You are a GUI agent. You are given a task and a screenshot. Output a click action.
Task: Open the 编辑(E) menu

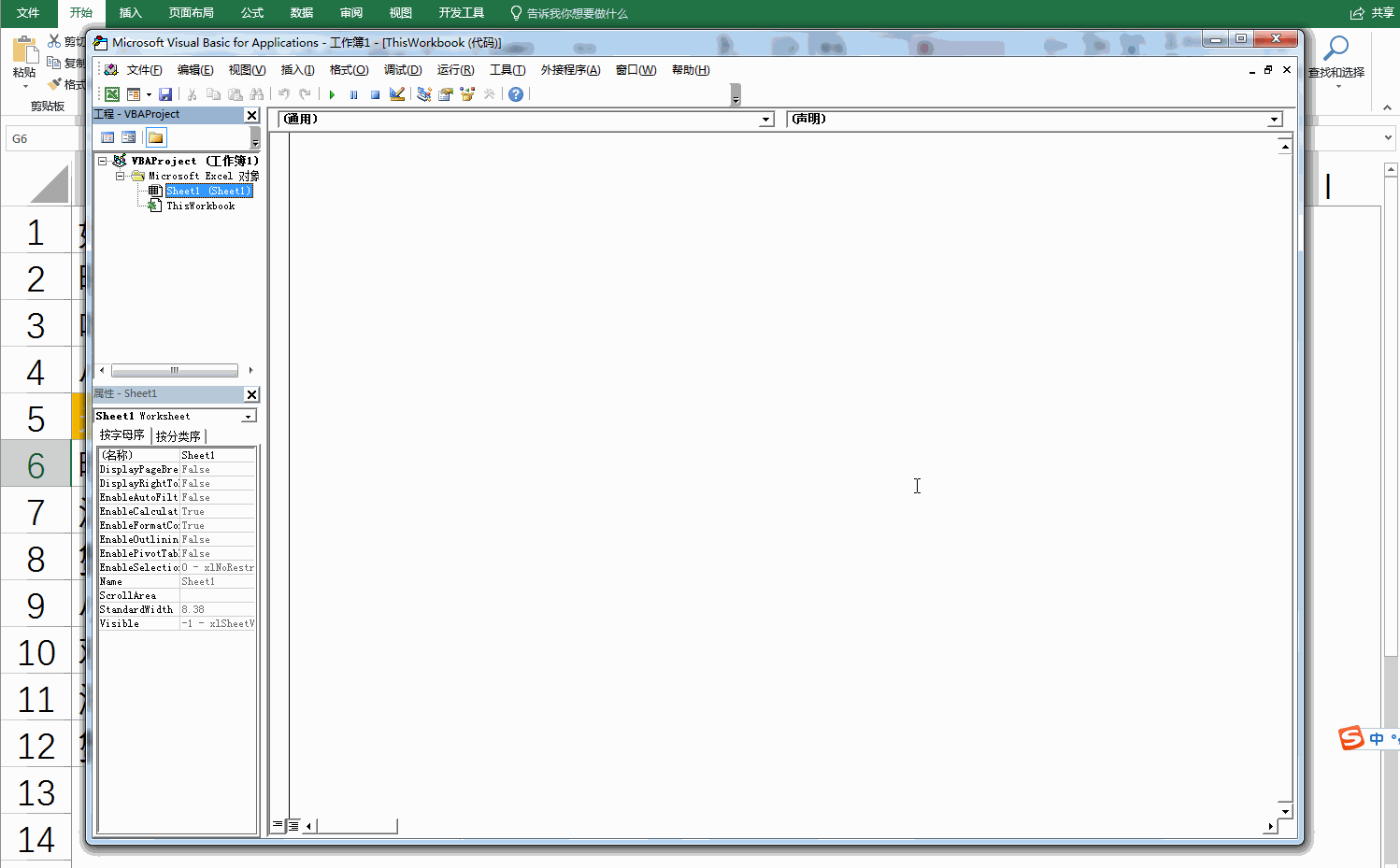pos(195,70)
